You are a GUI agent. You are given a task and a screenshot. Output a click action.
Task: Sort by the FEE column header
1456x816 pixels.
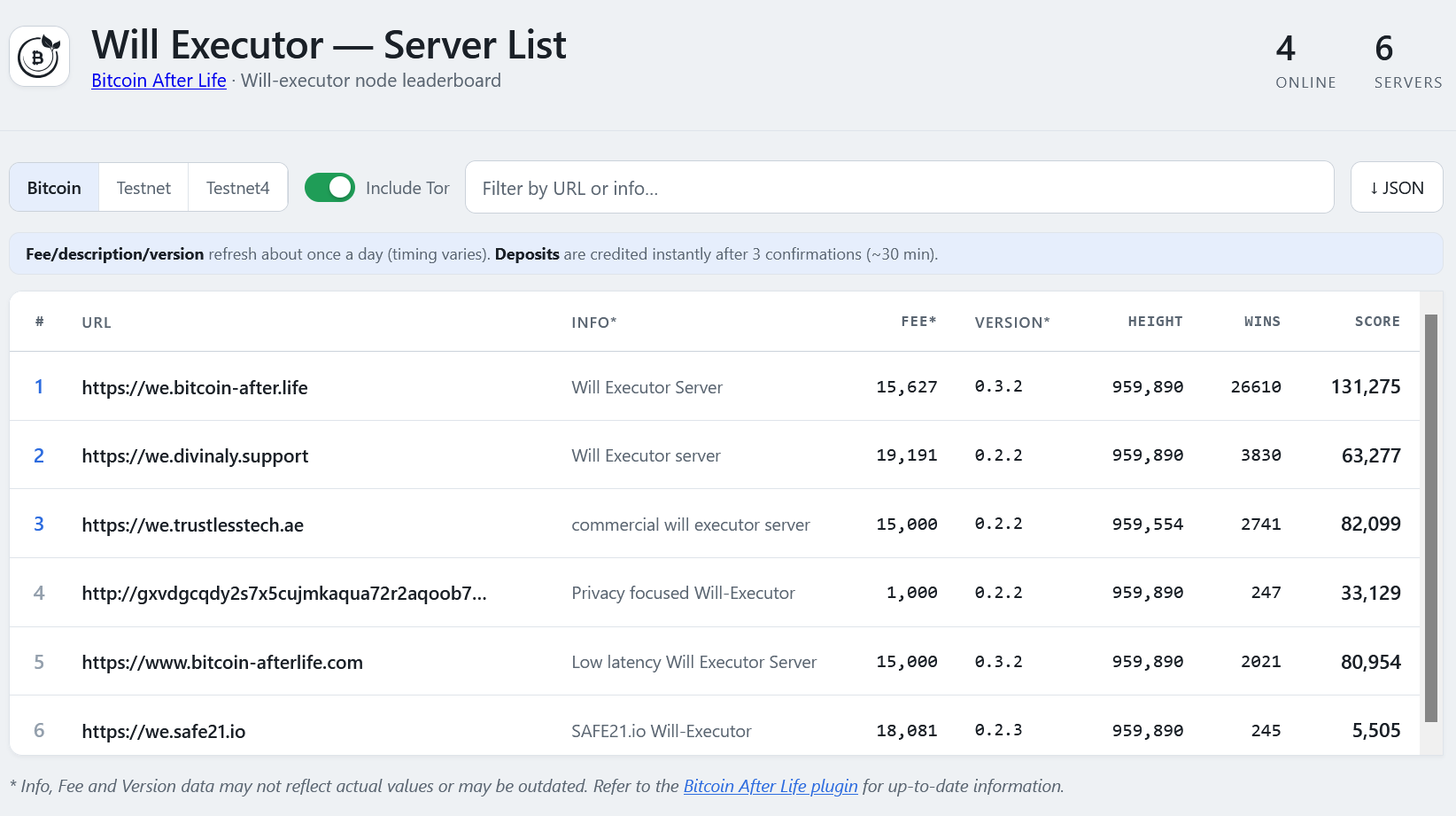point(918,322)
